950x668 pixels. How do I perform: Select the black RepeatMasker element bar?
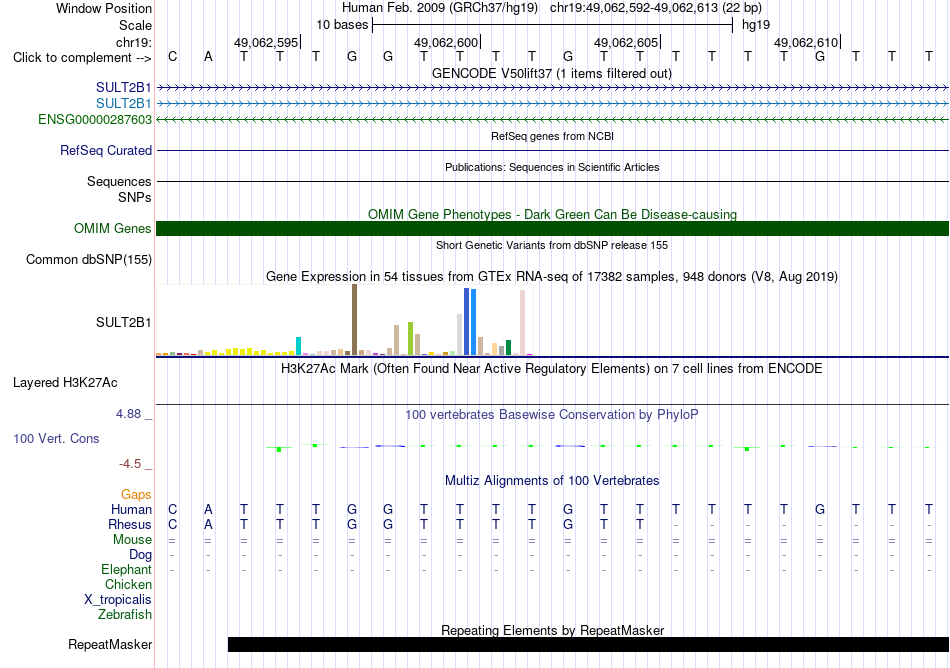tap(588, 644)
